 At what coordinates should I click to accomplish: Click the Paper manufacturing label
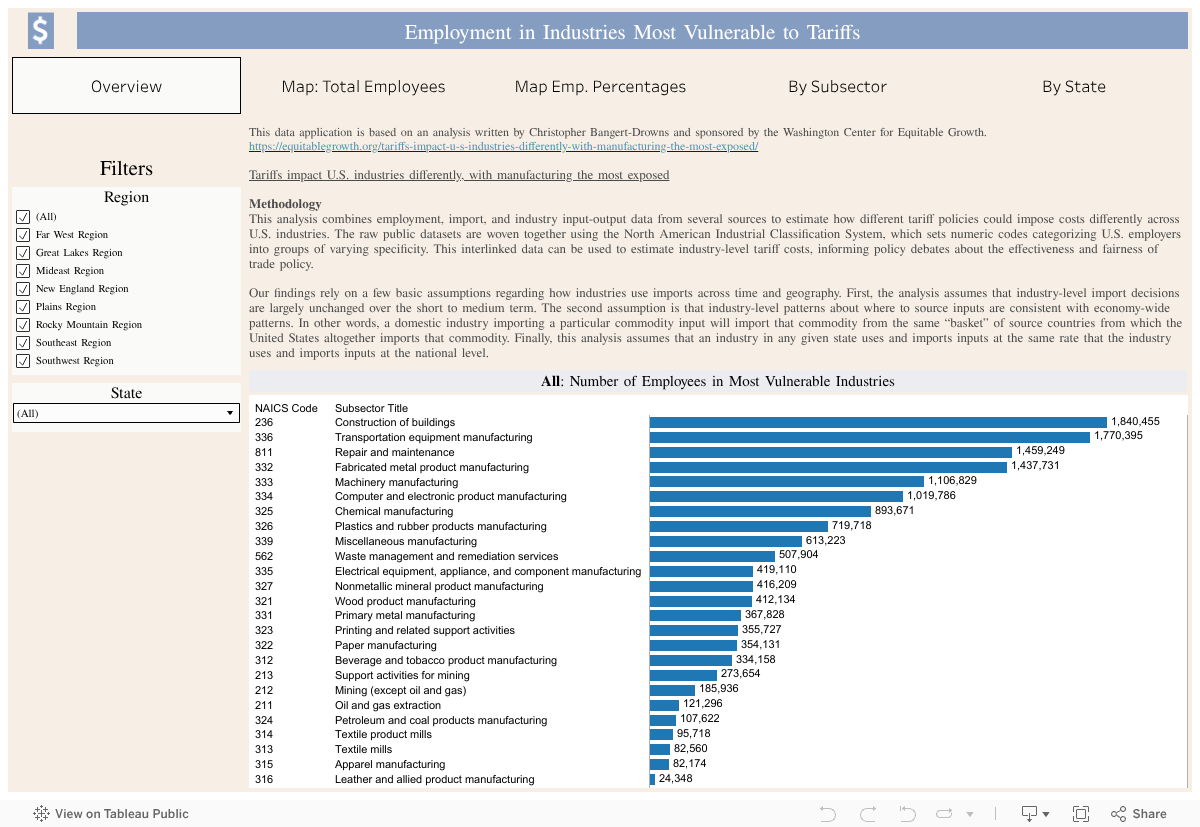point(386,645)
